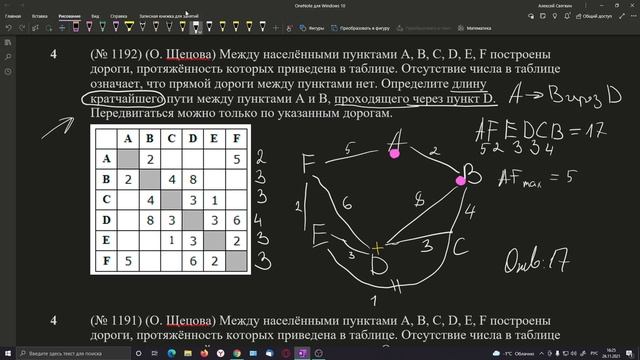
Task: Open File Explorer from the taskbar
Action: click(x=188, y=353)
